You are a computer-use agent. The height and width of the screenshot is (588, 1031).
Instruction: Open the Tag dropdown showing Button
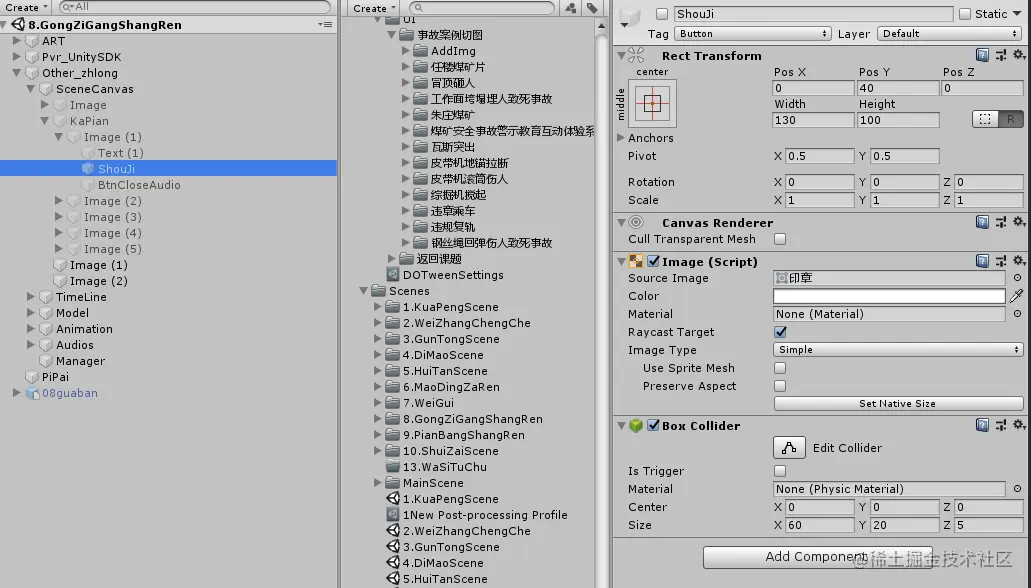click(752, 34)
